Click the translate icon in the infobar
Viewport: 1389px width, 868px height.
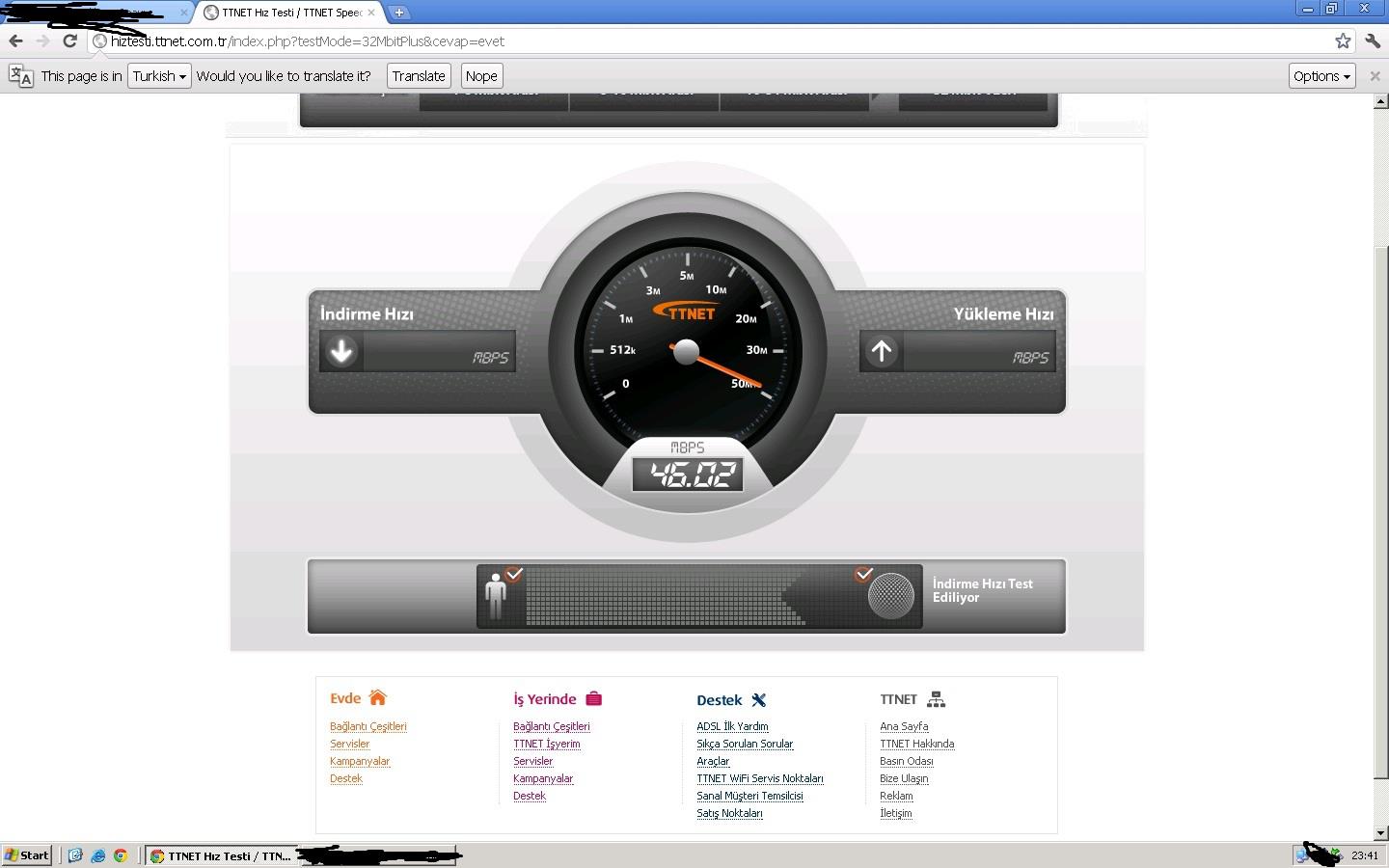[21, 76]
